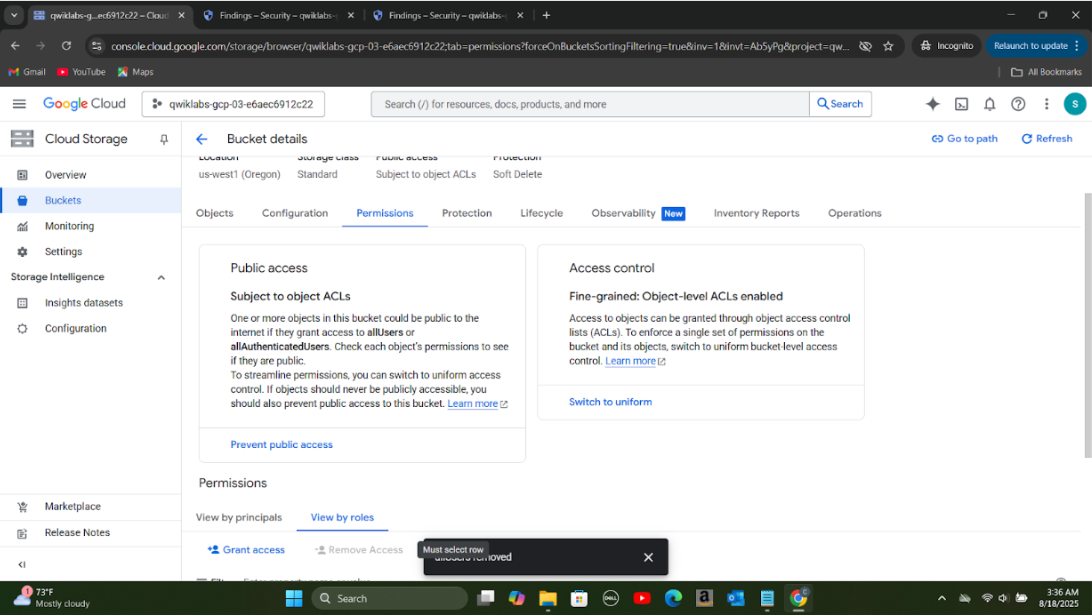Click the back arrow beside Bucket details

(202, 139)
